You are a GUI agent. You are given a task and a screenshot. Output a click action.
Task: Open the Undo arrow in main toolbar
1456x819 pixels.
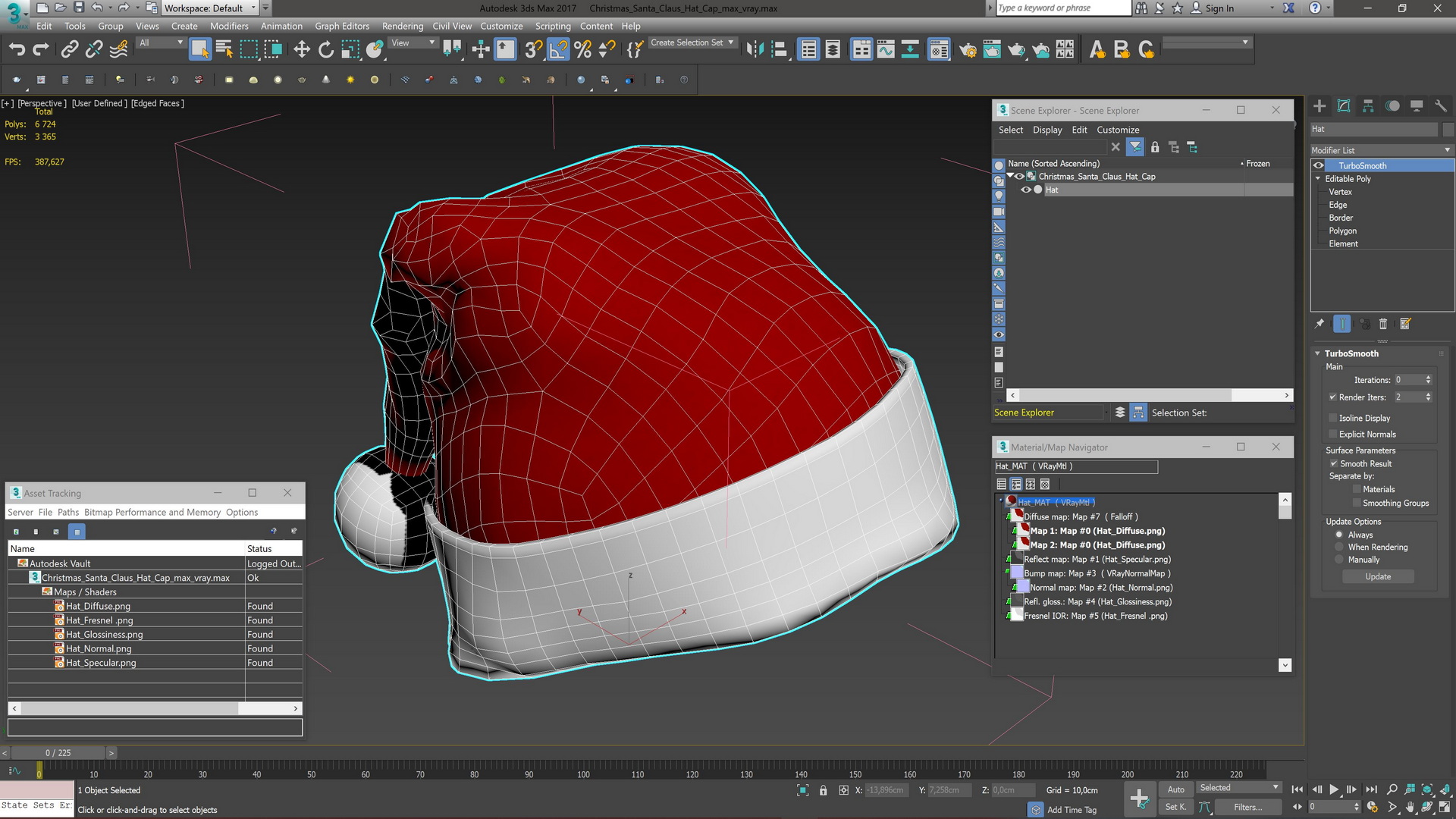[17, 50]
